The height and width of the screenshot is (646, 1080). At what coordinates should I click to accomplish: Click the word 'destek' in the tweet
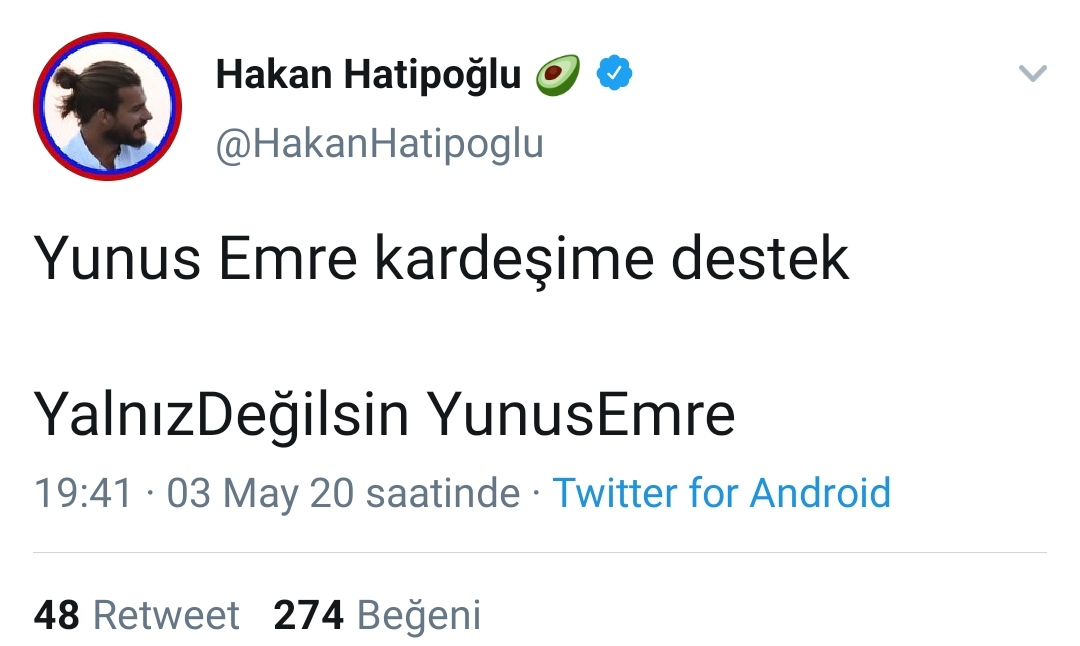tap(760, 260)
